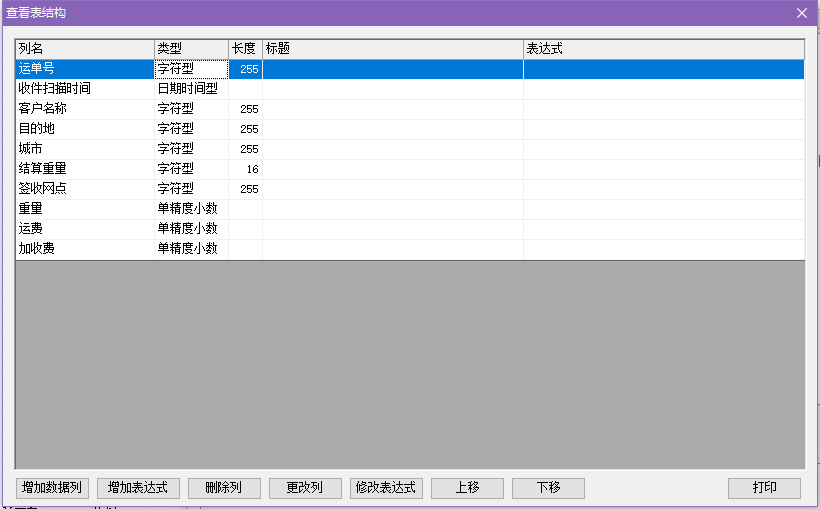Screen dimensions: 820x509
Task: Click length 255 cell of 客户名称
Action: tap(245, 109)
